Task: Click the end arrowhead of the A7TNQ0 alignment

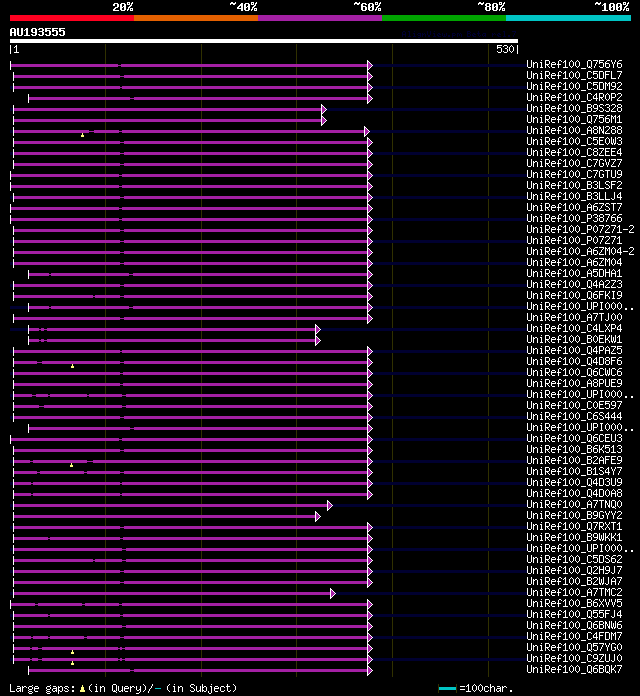Action: pos(330,506)
